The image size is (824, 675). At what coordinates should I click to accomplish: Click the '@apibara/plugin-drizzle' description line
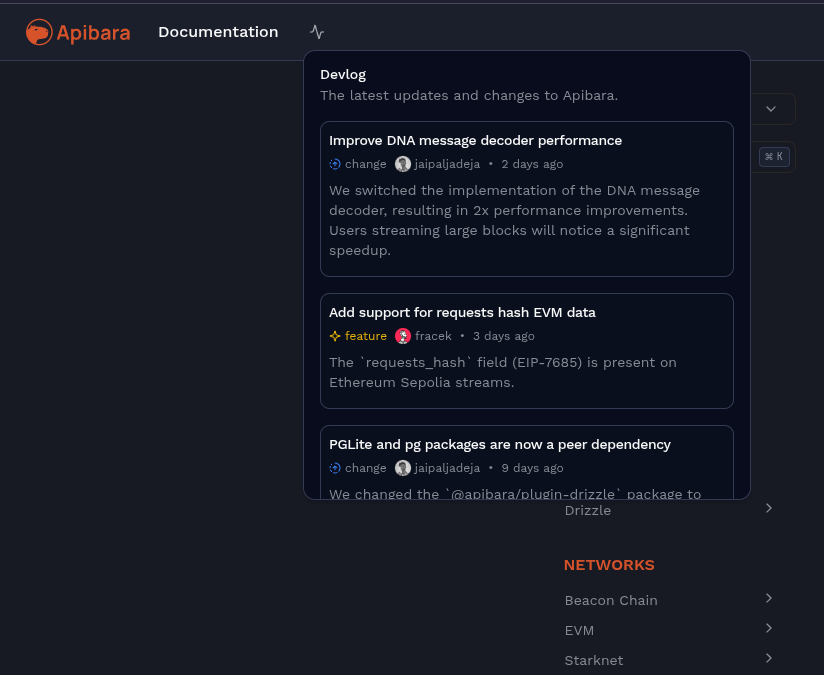pyautogui.click(x=515, y=494)
